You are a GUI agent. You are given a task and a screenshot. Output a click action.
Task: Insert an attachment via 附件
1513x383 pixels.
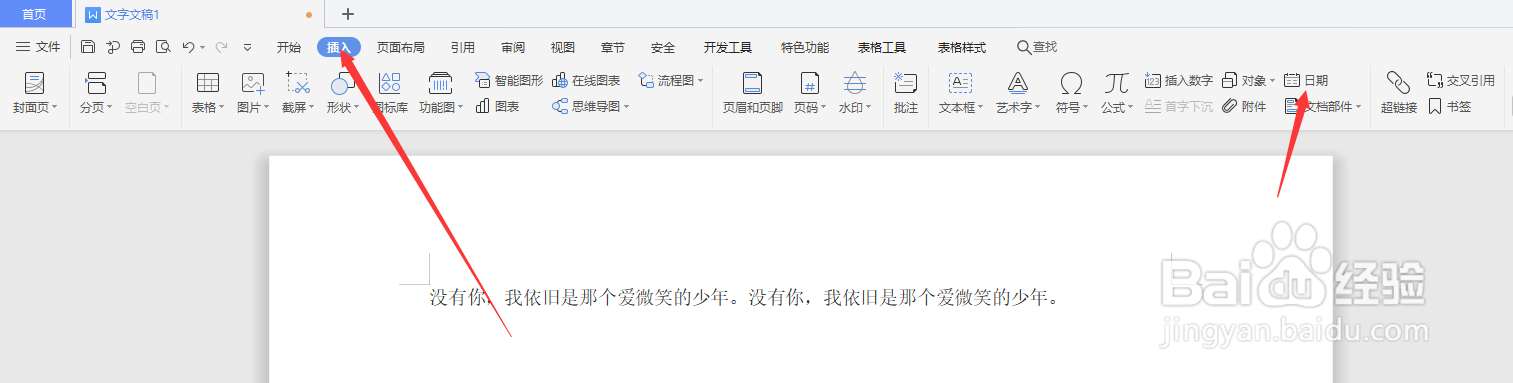(1244, 106)
